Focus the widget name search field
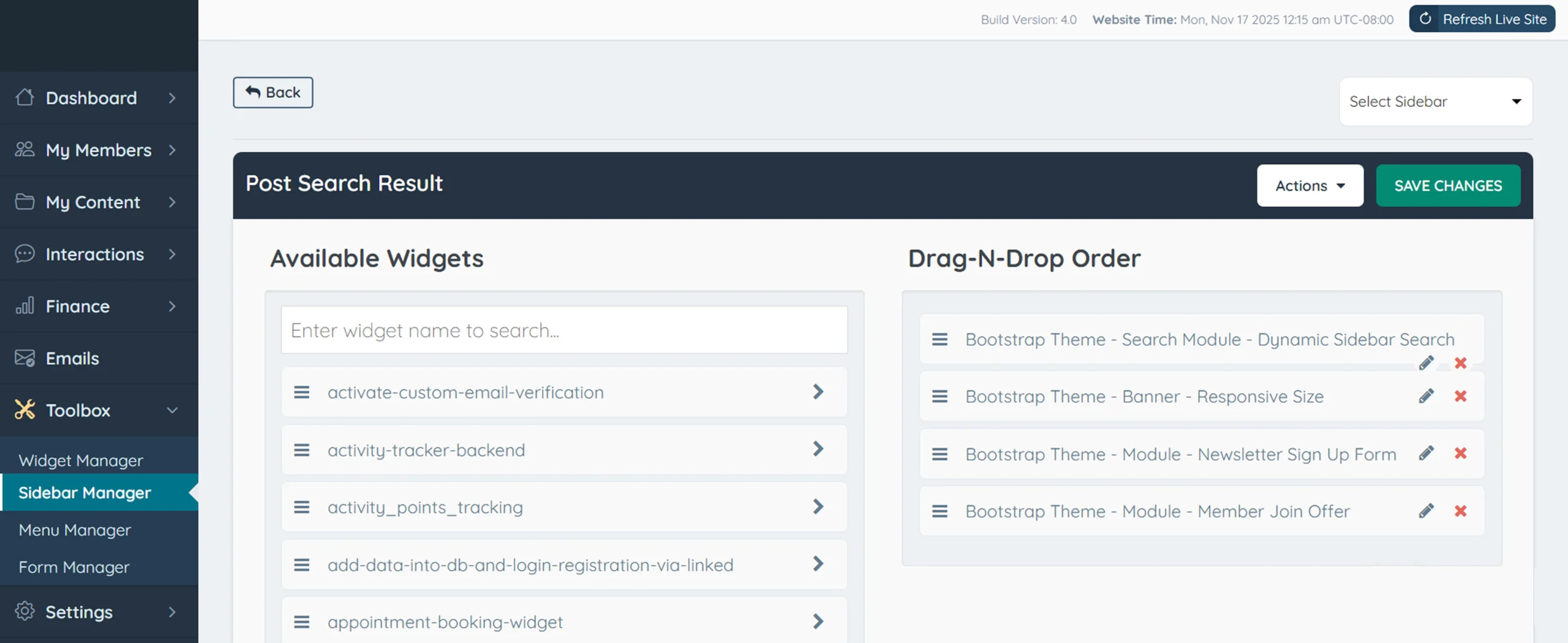1568x643 pixels. tap(563, 331)
